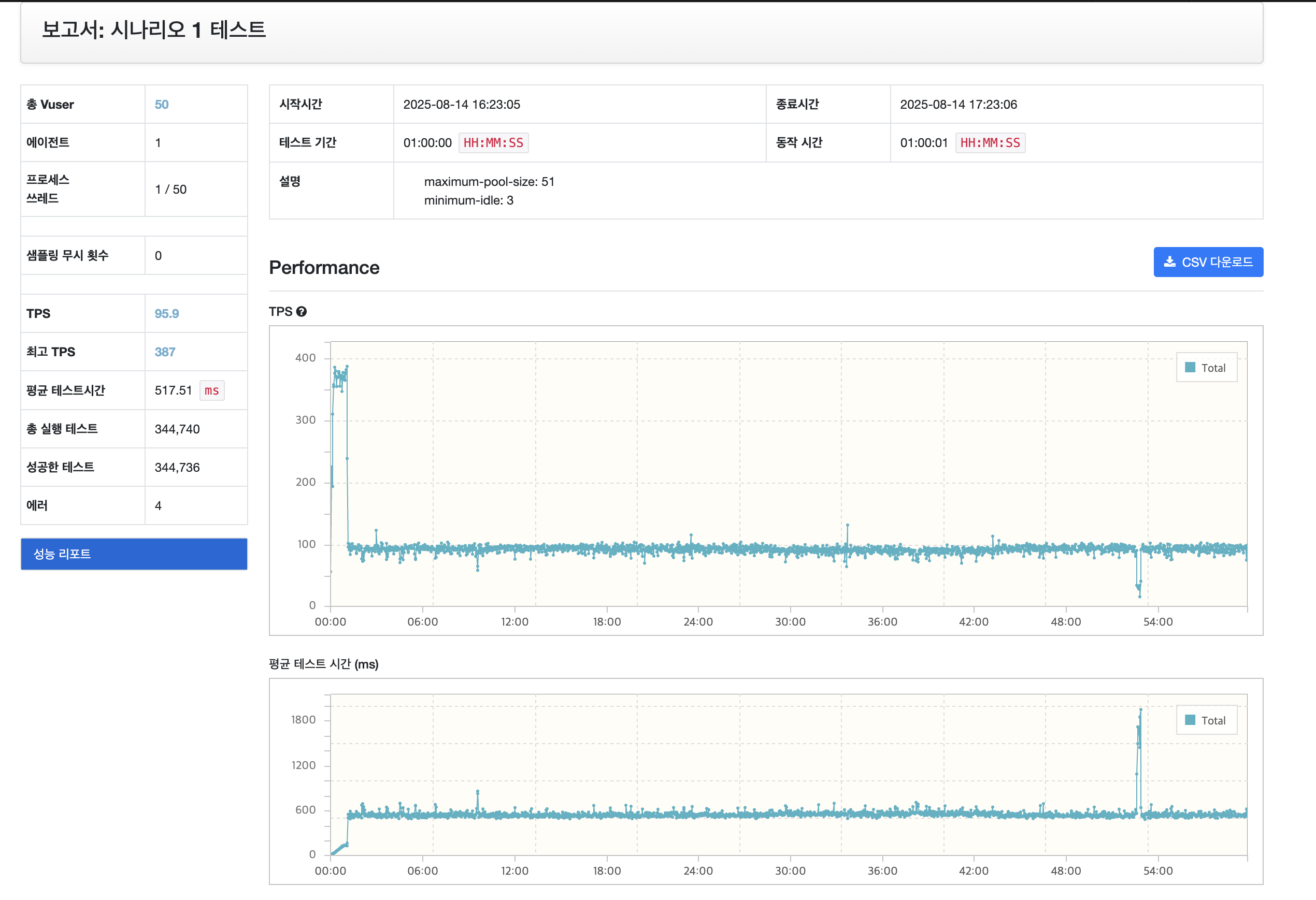The width and height of the screenshot is (1316, 900).
Task: Click the HH:MM:SS badge beside 테스트 기간
Action: click(493, 142)
